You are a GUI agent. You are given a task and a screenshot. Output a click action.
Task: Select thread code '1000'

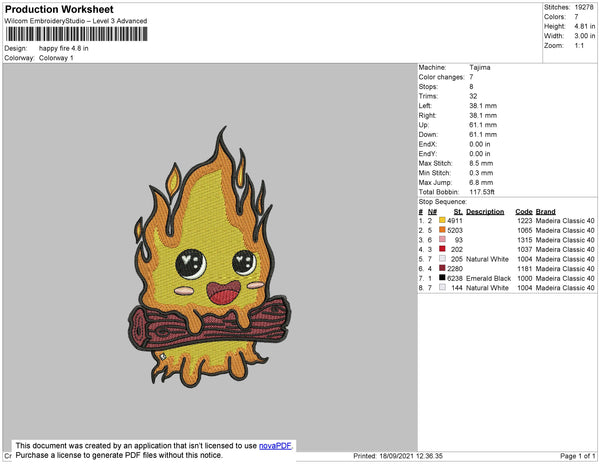[525, 278]
